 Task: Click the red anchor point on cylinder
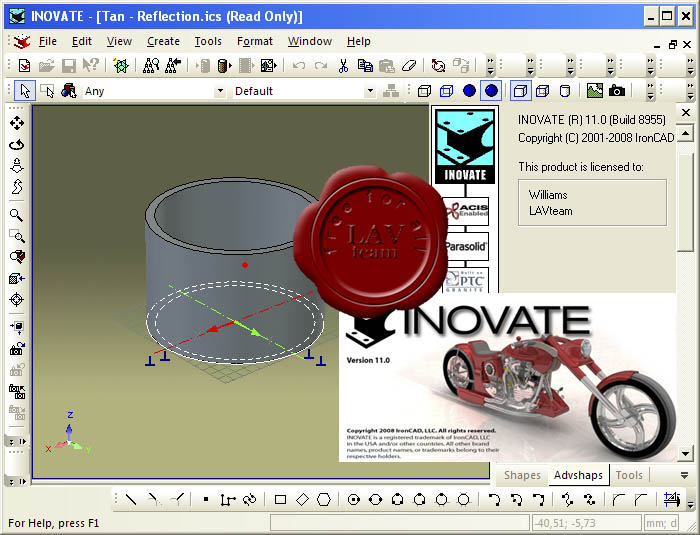point(245,265)
